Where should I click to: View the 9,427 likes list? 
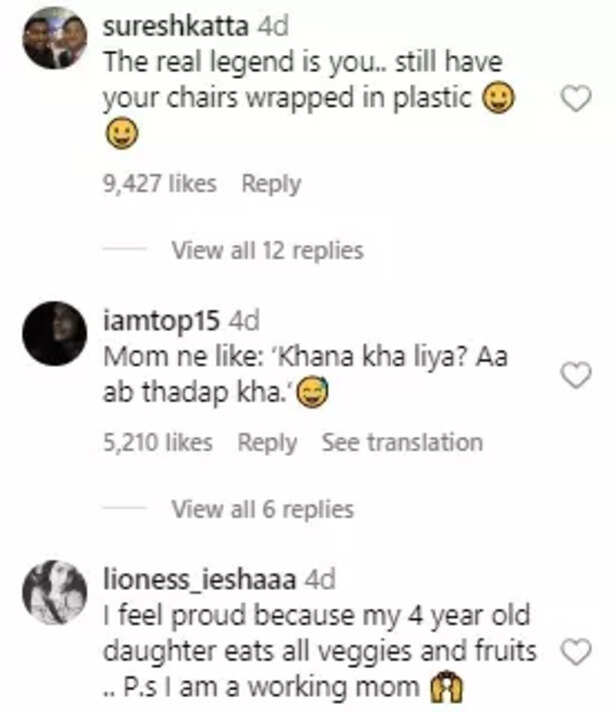pos(159,184)
